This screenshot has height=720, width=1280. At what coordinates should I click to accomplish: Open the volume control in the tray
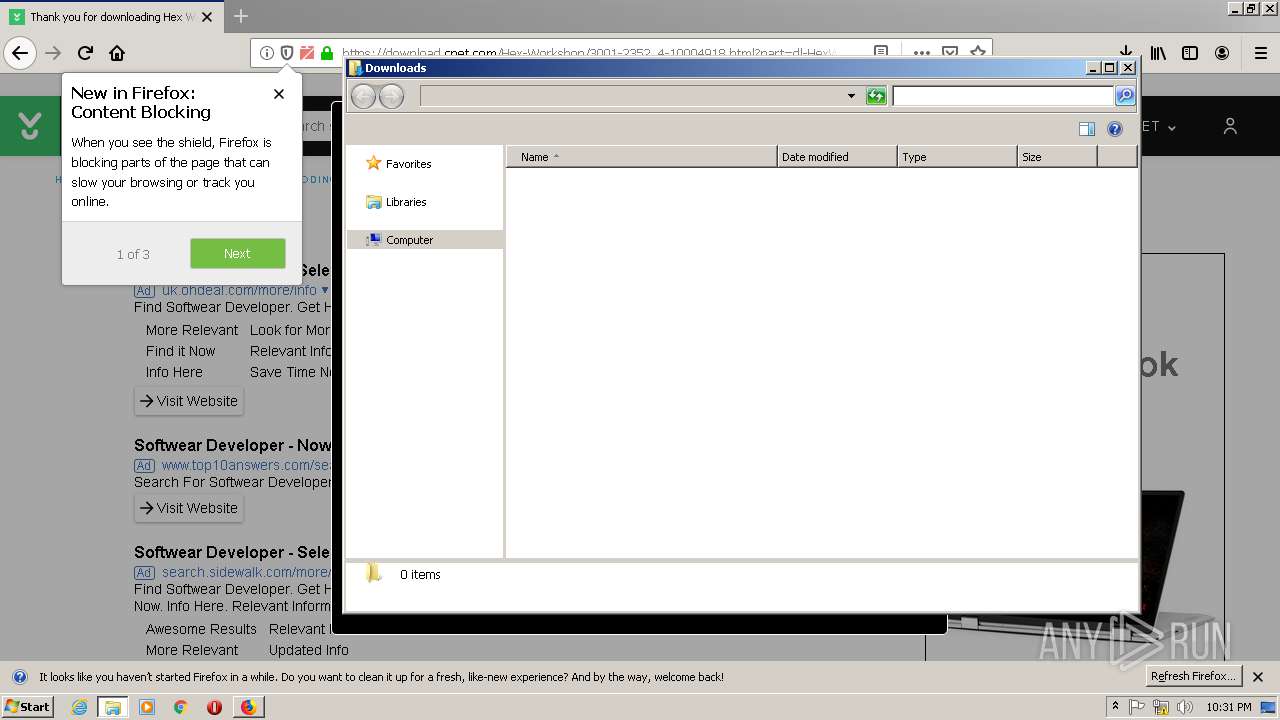click(1185, 707)
